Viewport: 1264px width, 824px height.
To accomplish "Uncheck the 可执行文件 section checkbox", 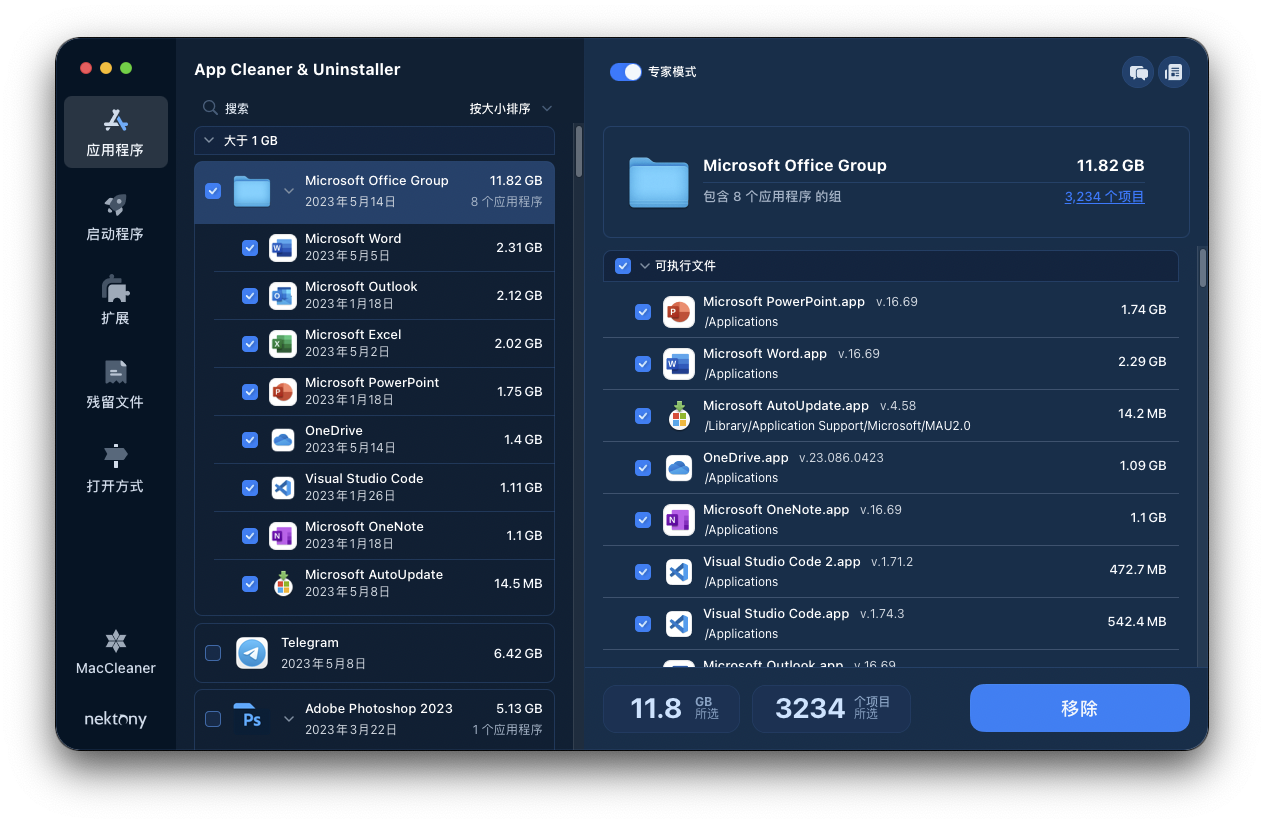I will point(623,266).
